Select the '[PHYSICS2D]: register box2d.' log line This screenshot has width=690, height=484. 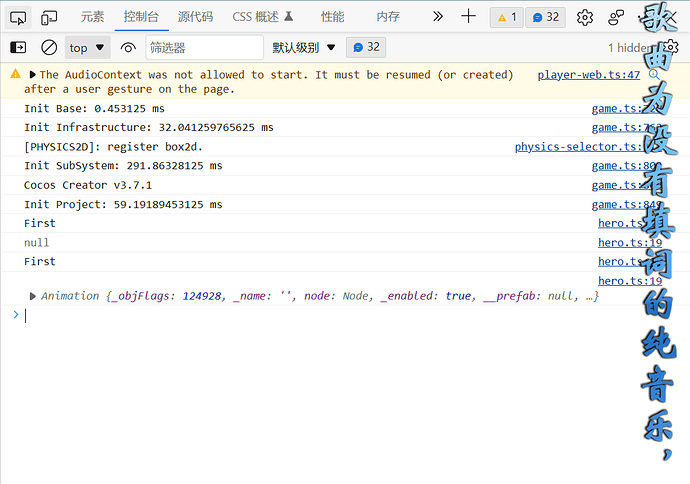coord(114,147)
